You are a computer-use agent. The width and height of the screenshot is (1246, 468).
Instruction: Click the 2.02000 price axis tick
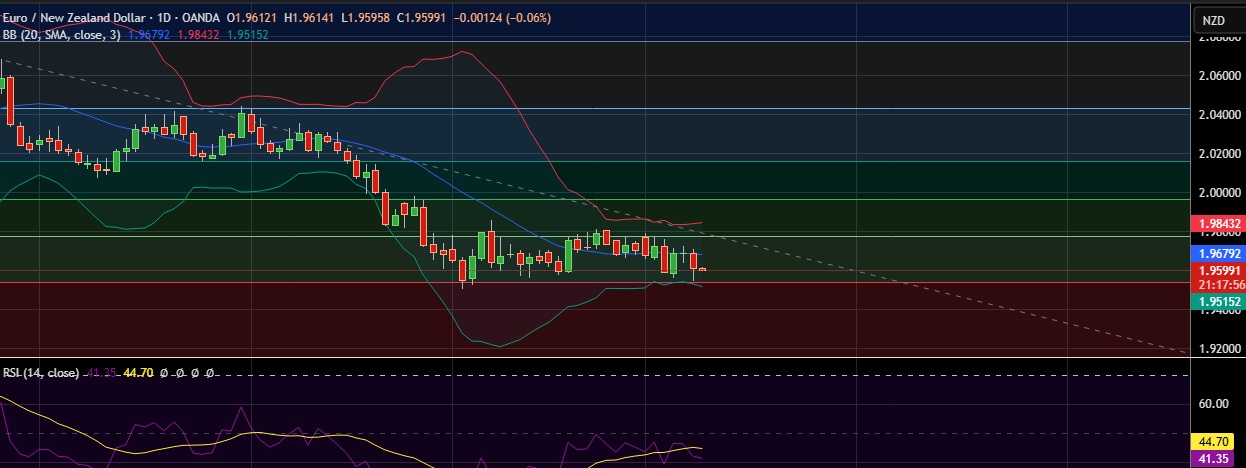click(1220, 153)
